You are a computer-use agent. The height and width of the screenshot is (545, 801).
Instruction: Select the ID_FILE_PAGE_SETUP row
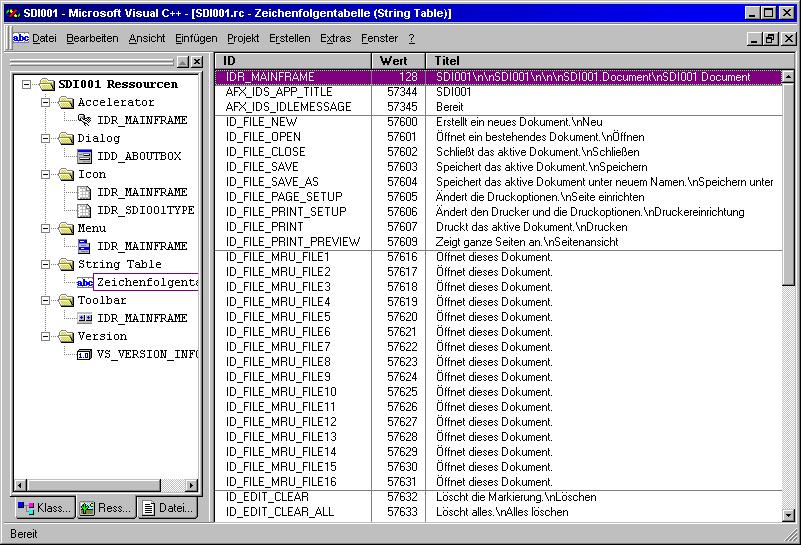coord(499,197)
